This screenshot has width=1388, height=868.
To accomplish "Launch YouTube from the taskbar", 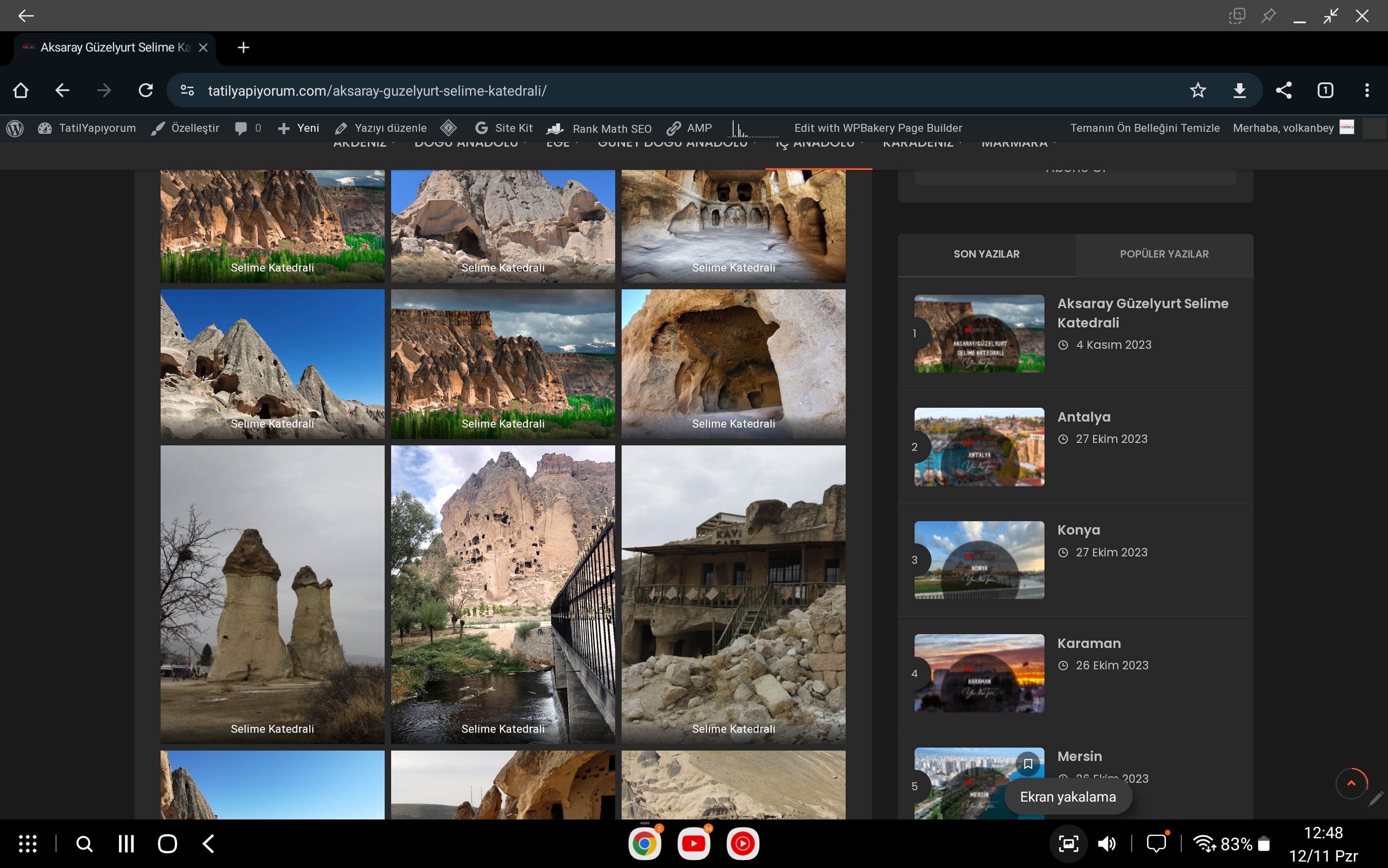I will click(x=694, y=843).
